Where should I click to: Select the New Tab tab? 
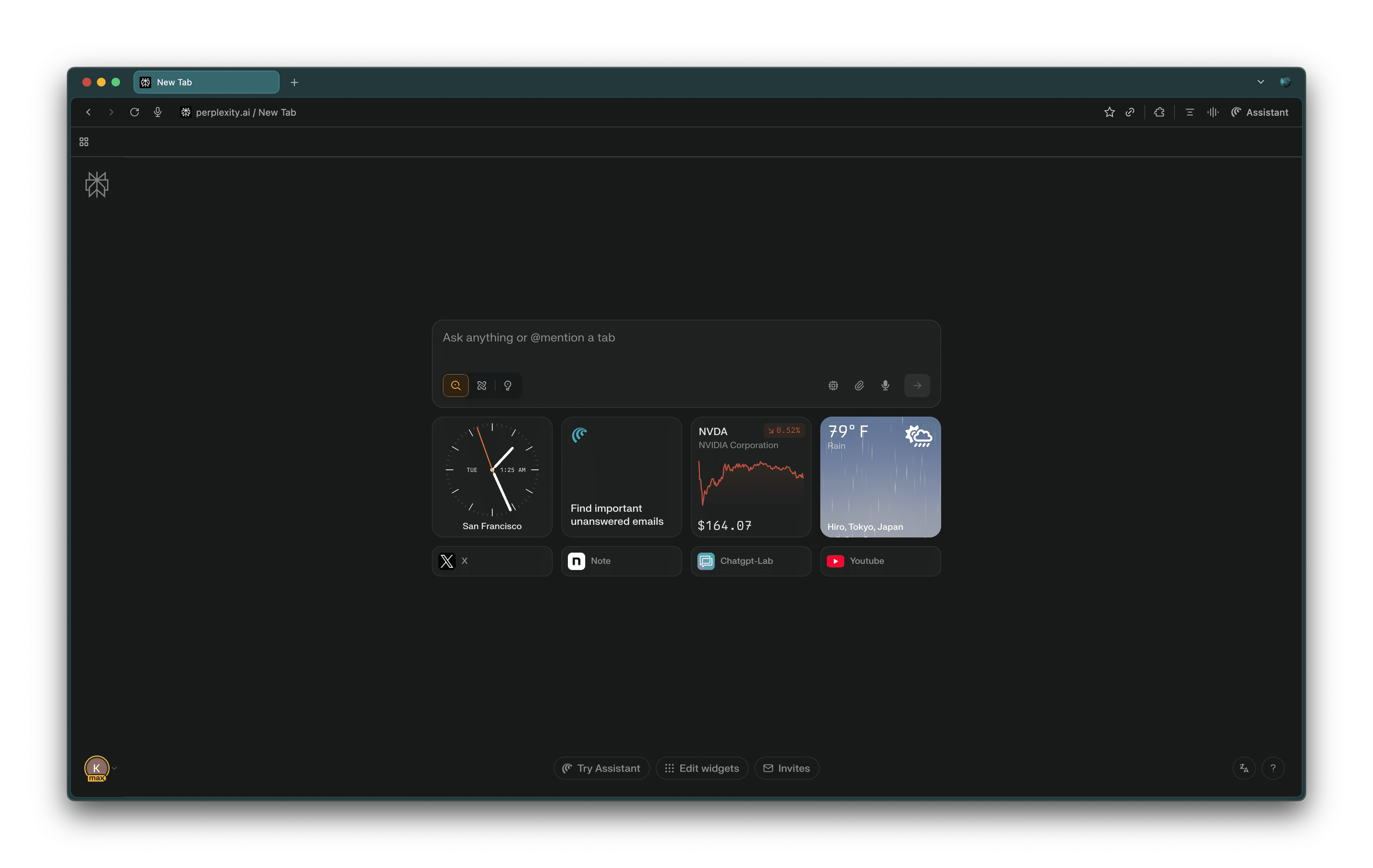pos(206,82)
